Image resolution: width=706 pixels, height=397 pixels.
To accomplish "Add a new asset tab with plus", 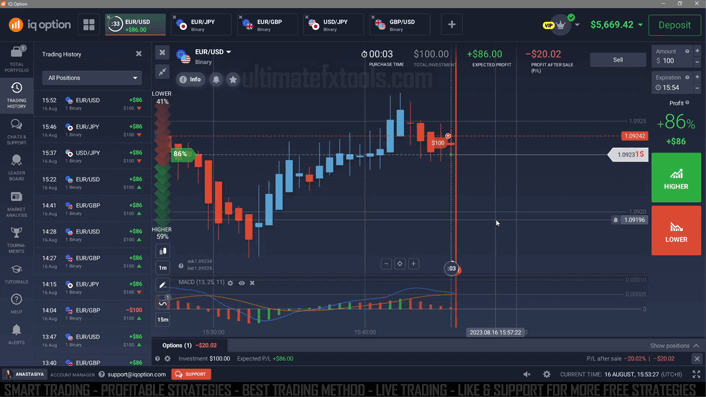I will tap(452, 24).
